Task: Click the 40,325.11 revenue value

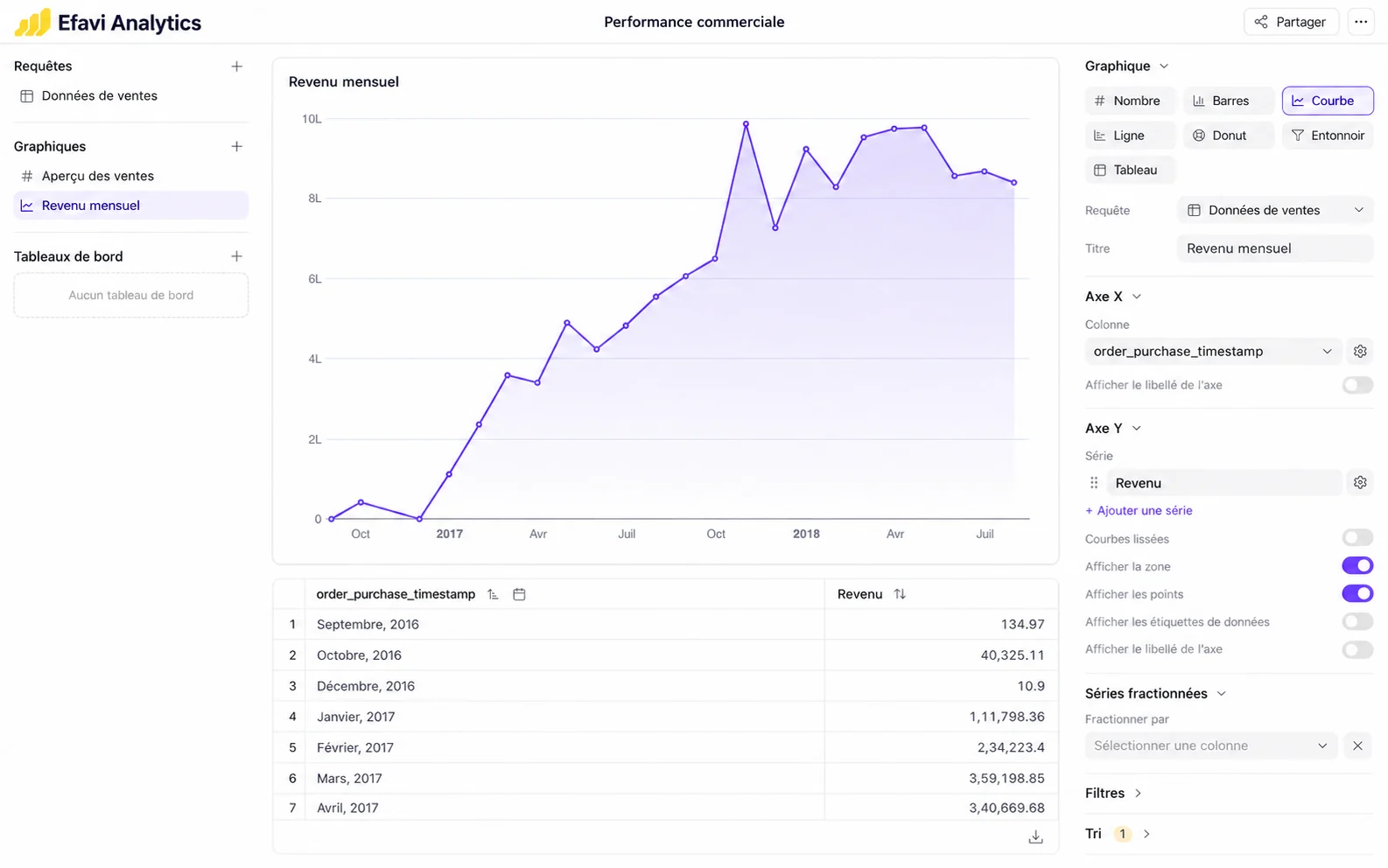Action: (x=1013, y=655)
